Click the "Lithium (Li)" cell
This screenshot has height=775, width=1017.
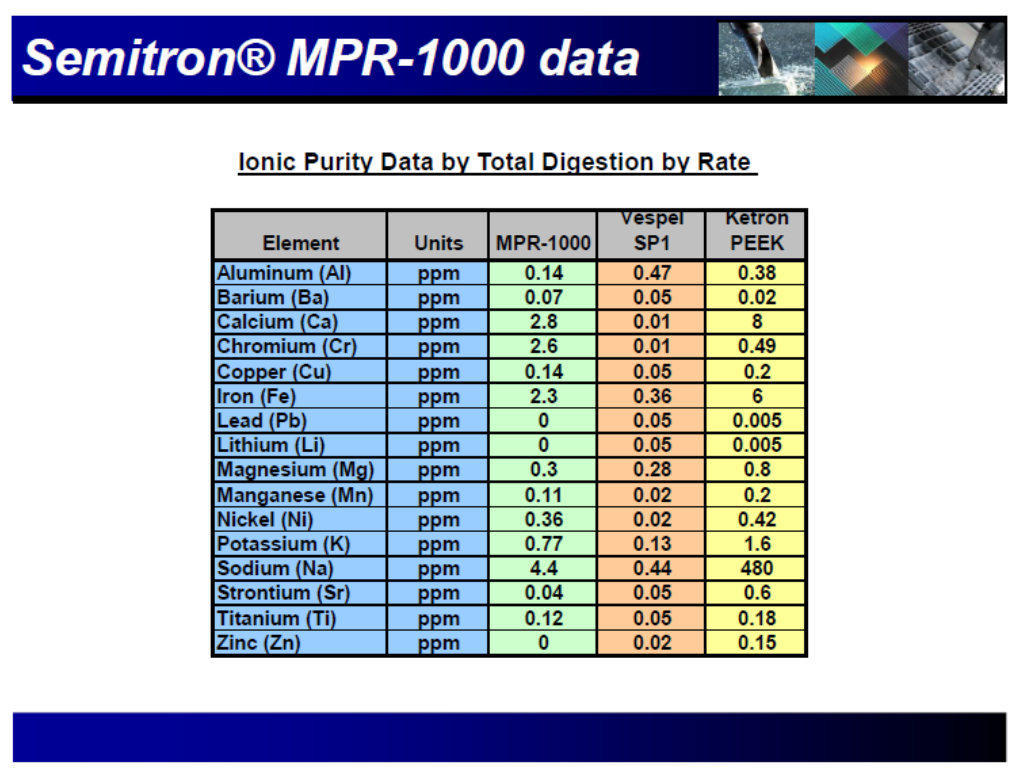(x=300, y=446)
